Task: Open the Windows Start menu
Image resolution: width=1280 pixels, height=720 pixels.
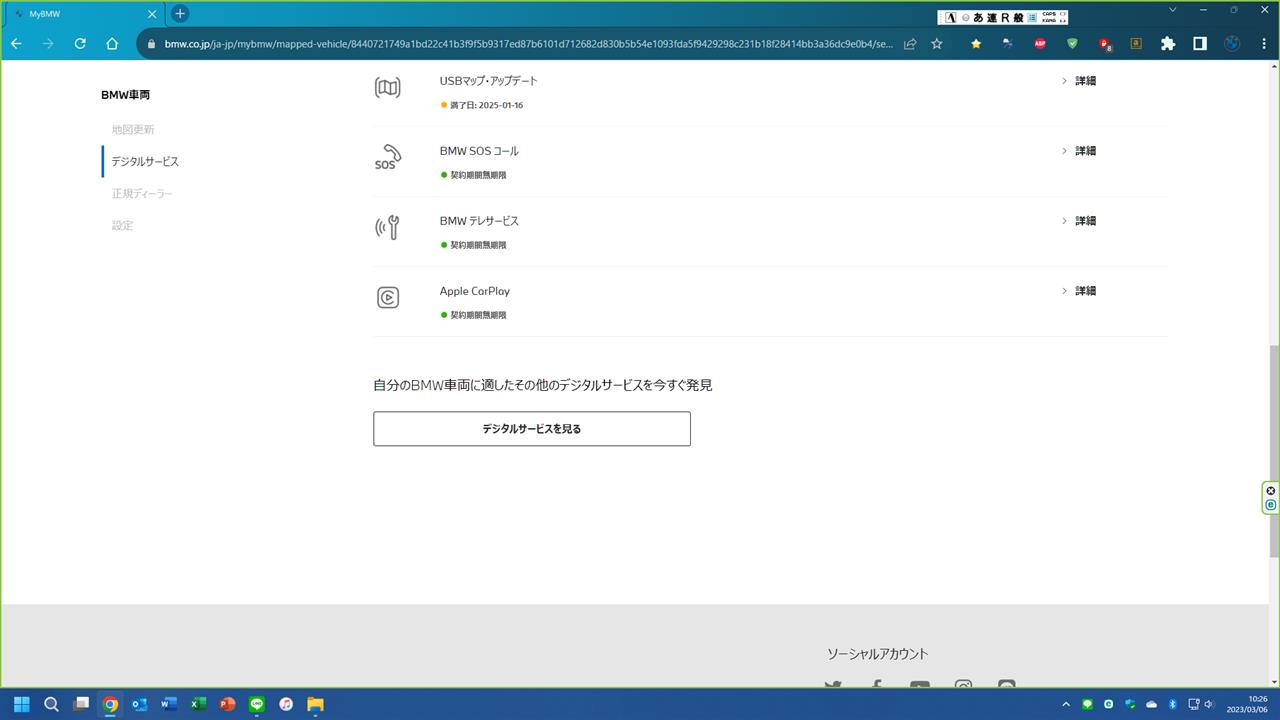Action: point(21,704)
